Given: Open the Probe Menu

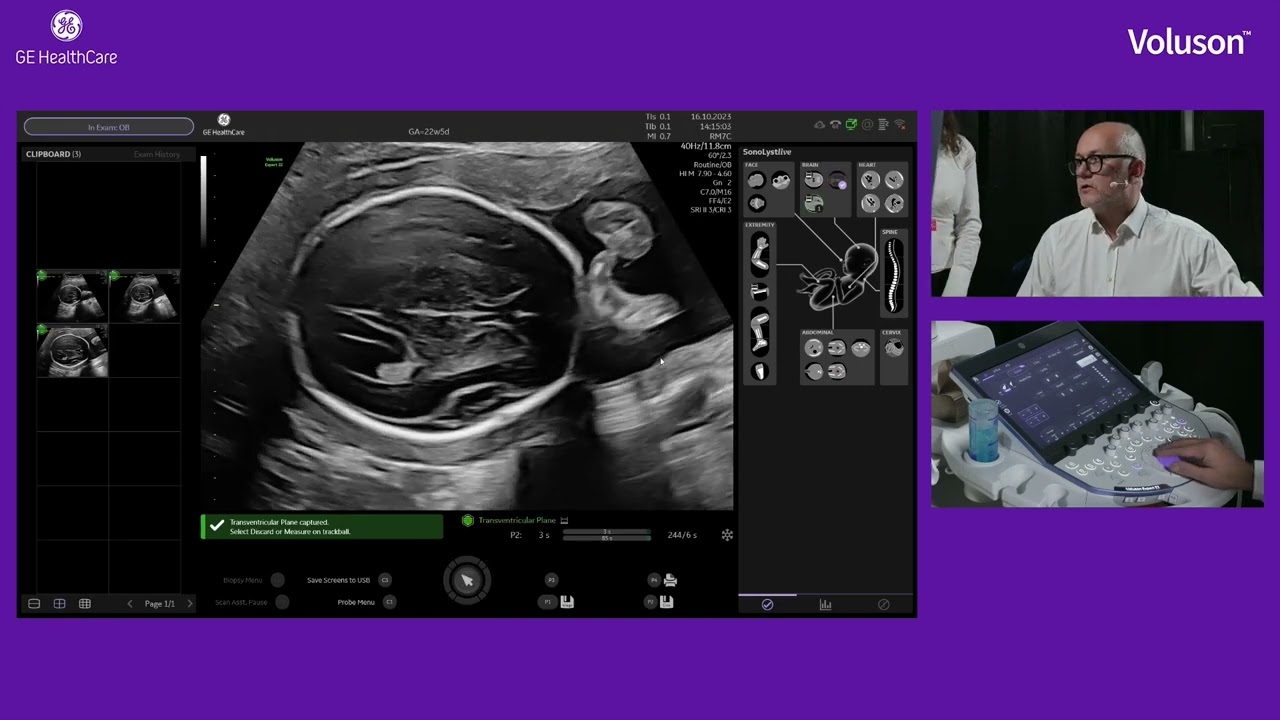Looking at the screenshot, I should coord(356,602).
